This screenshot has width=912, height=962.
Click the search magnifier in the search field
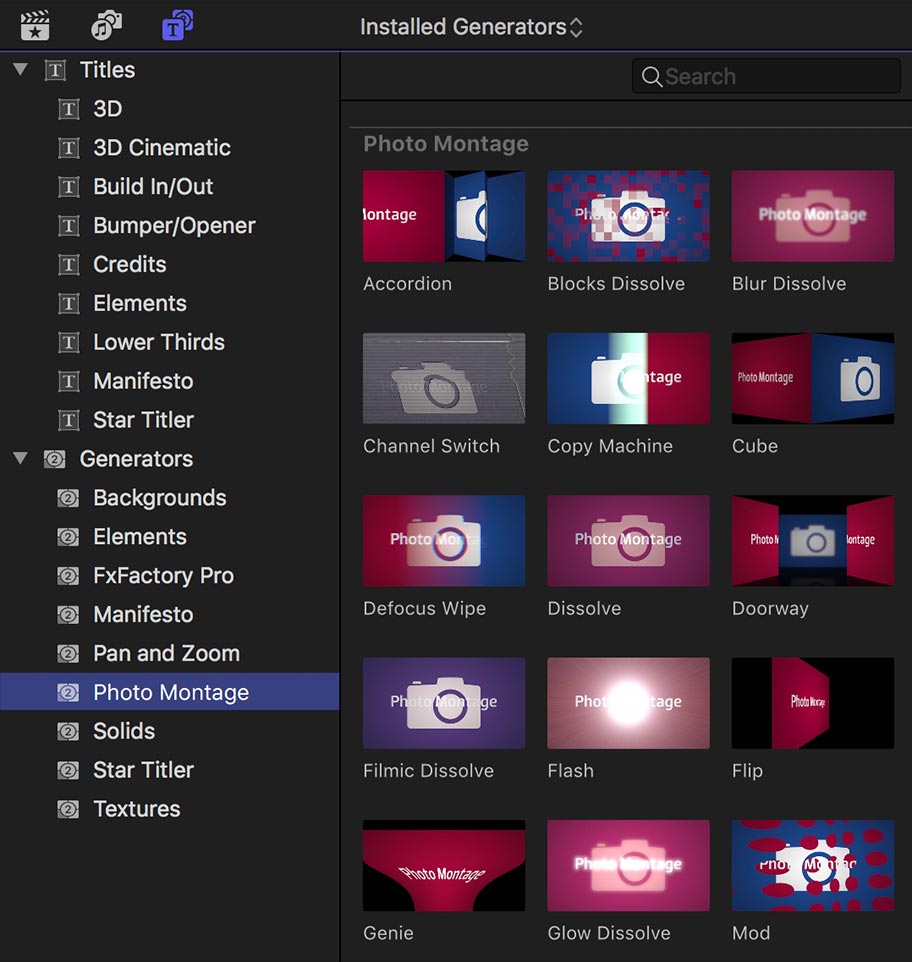click(x=651, y=76)
